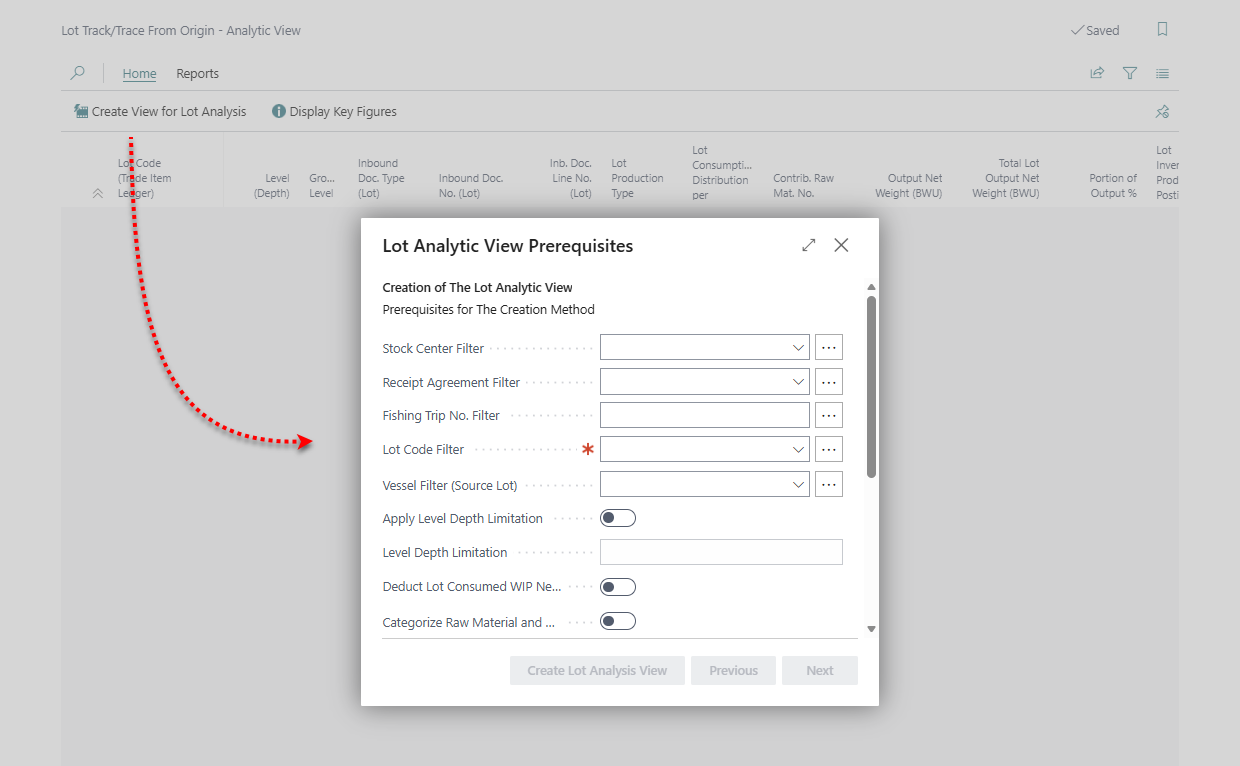Show the list view options icon

1162,73
